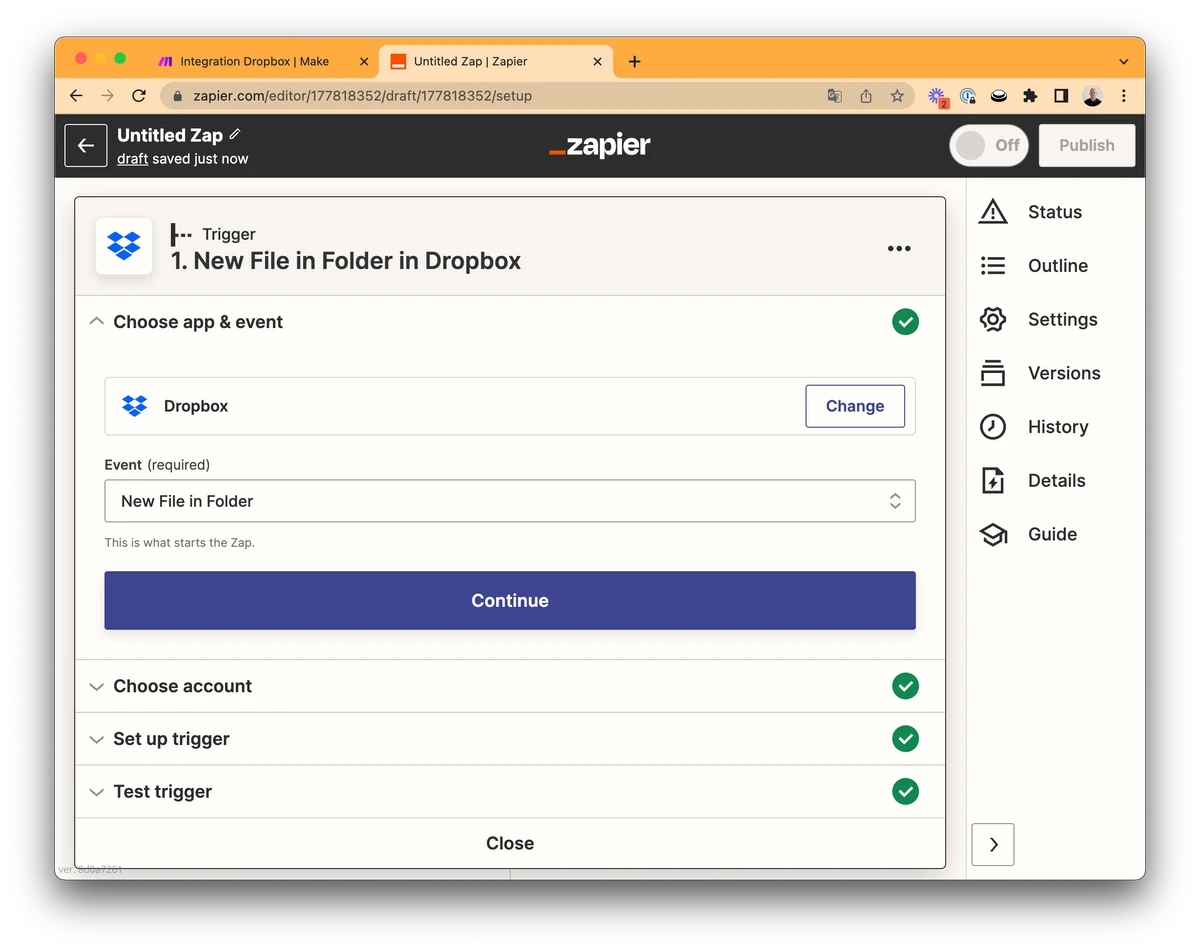Close the Integration Dropbox | Make tab
The width and height of the screenshot is (1200, 952).
(x=364, y=61)
